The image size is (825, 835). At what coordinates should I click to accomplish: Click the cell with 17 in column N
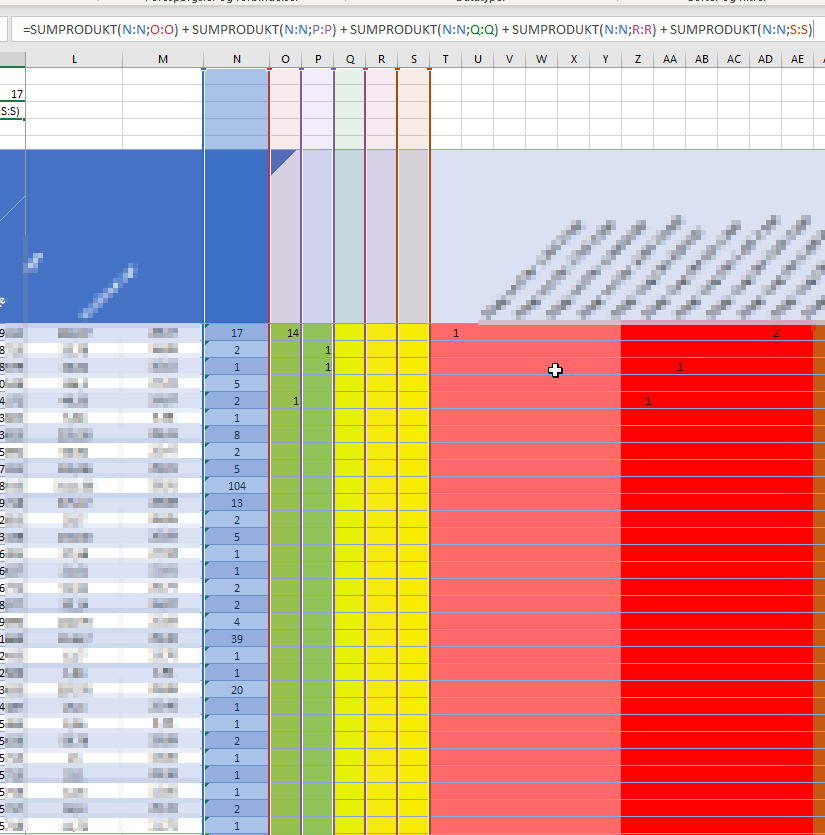point(236,333)
